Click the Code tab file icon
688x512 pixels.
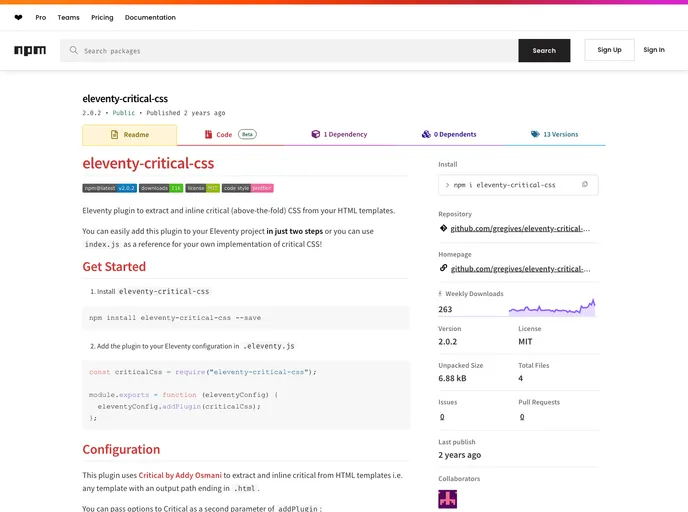208,134
